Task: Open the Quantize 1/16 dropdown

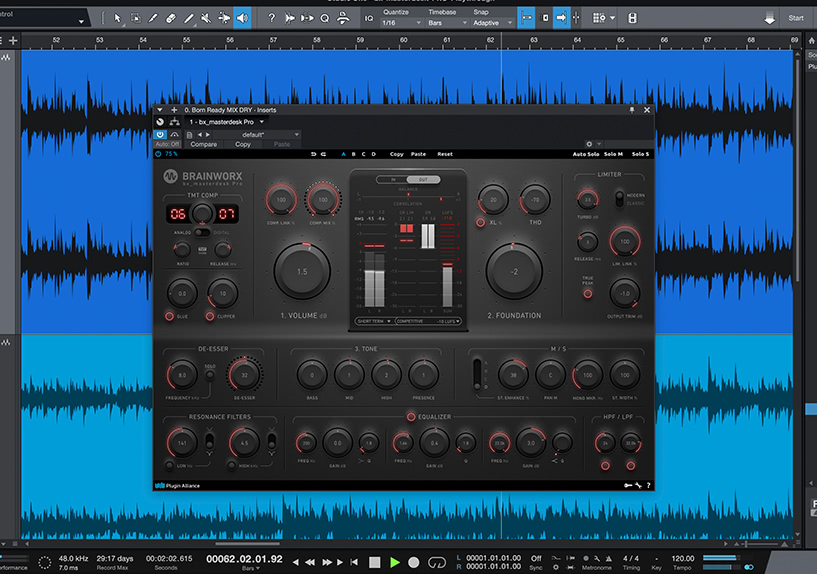Action: tap(401, 23)
